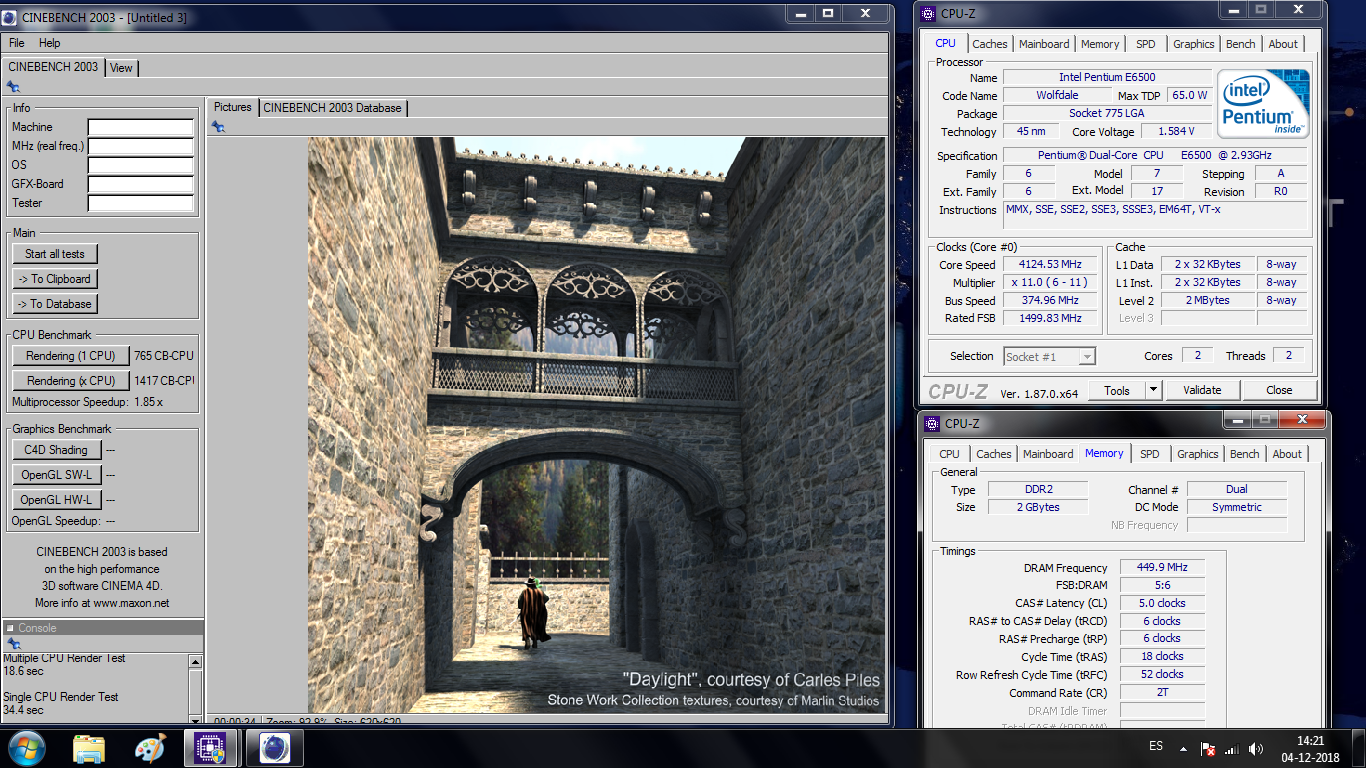Screen dimensions: 1366x768
Task: Click the Console panel header icon
Action: coord(10,628)
